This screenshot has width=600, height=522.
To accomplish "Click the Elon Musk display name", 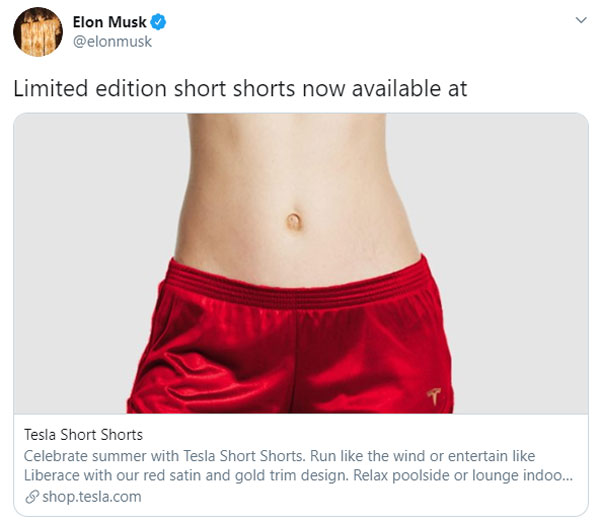I will coord(109,22).
